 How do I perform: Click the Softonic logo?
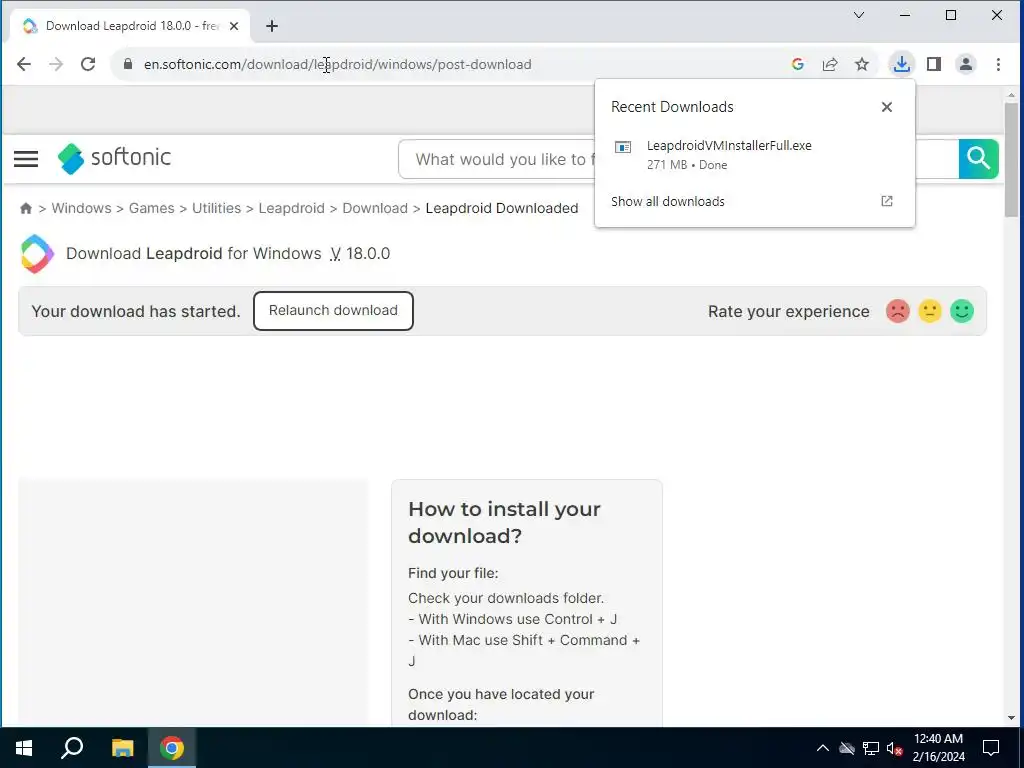[x=114, y=158]
